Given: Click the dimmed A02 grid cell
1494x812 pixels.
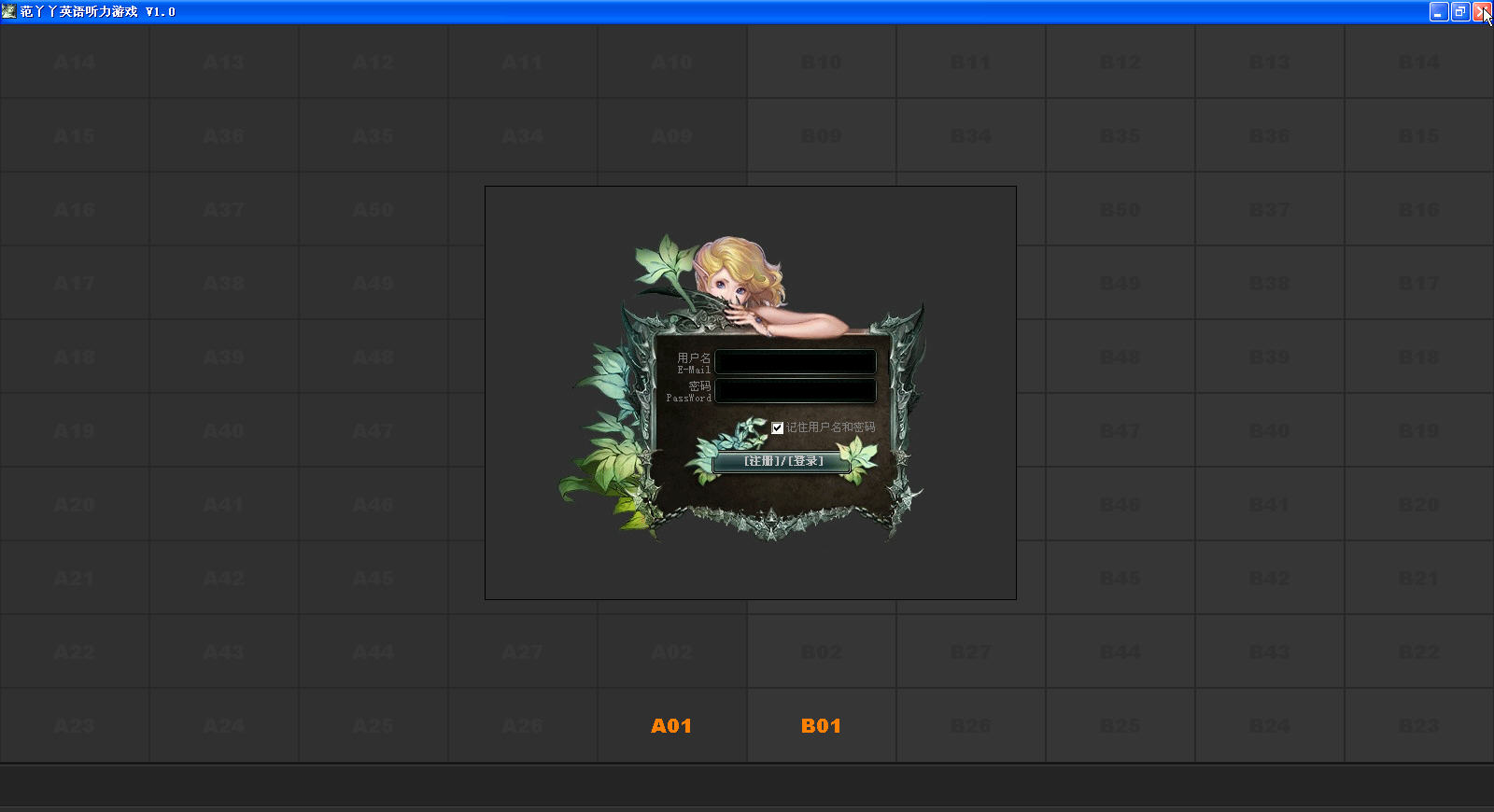Looking at the screenshot, I should 672,651.
